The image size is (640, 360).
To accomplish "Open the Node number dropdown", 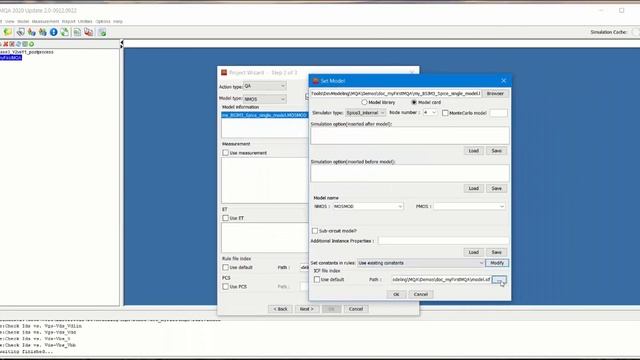I will pyautogui.click(x=430, y=112).
